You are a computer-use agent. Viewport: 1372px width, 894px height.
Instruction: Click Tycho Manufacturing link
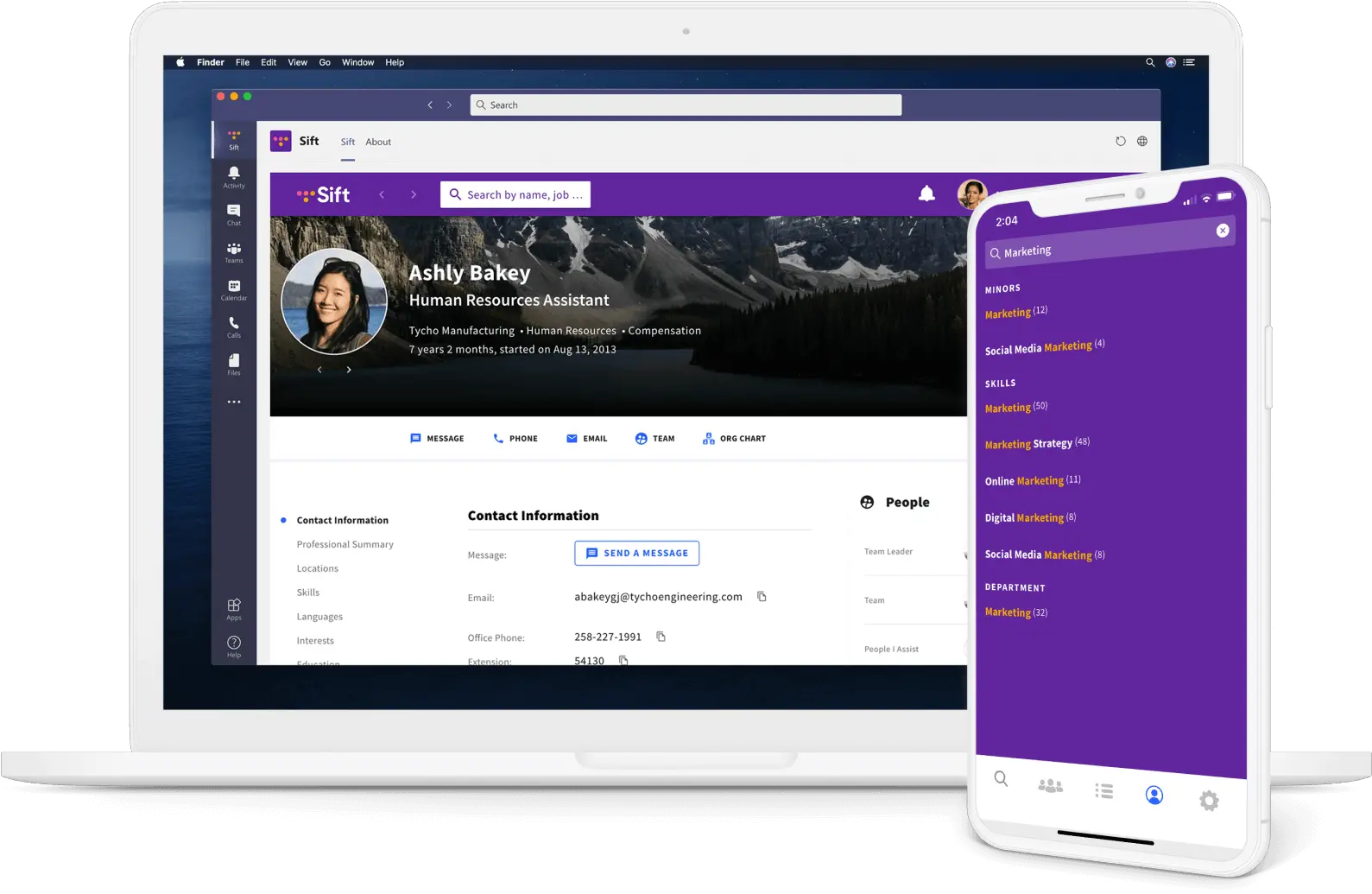pos(462,331)
